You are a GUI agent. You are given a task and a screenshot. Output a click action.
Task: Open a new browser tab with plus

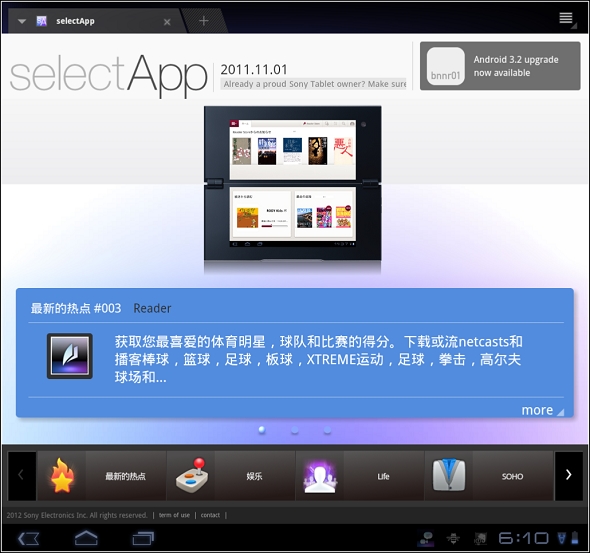pos(204,21)
